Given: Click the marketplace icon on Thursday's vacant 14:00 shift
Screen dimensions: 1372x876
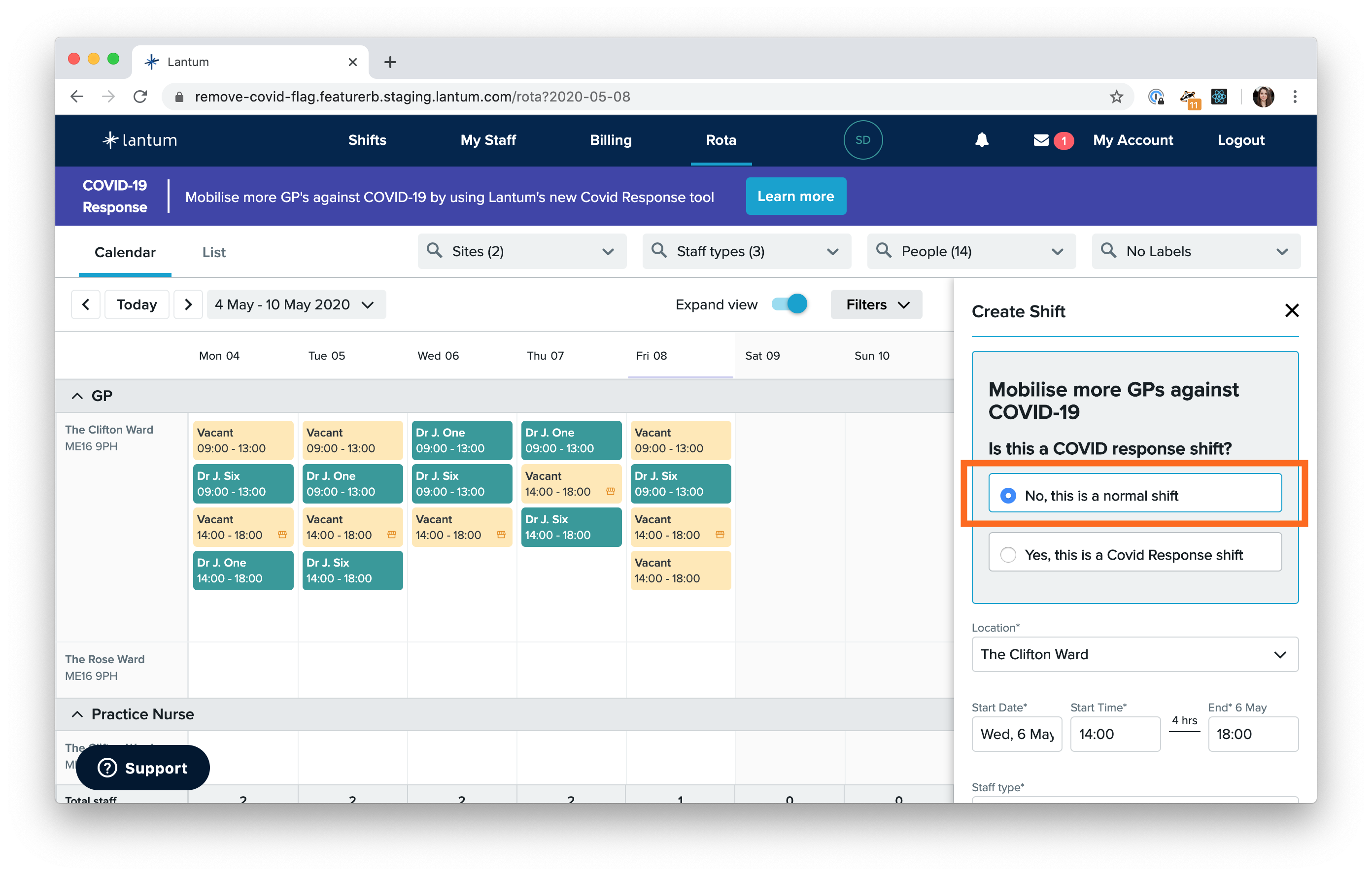Looking at the screenshot, I should pos(610,491).
